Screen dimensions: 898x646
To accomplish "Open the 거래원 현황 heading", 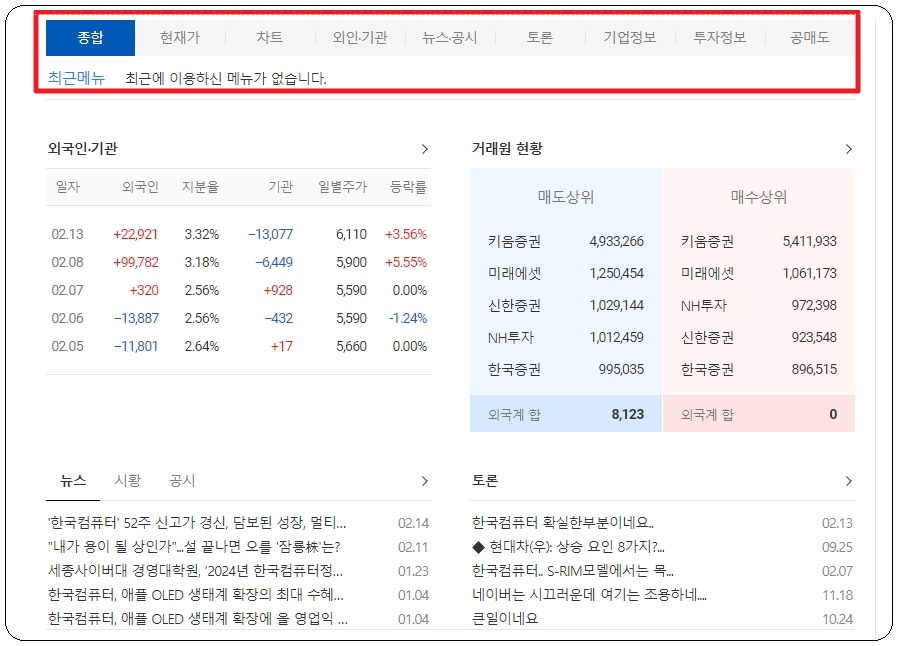I will tap(507, 149).
